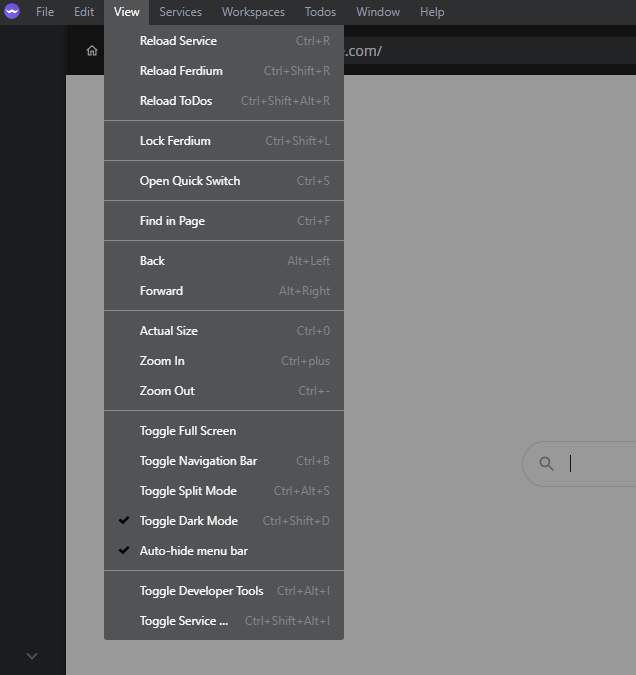Close the open View menu
636x675 pixels.
[127, 12]
